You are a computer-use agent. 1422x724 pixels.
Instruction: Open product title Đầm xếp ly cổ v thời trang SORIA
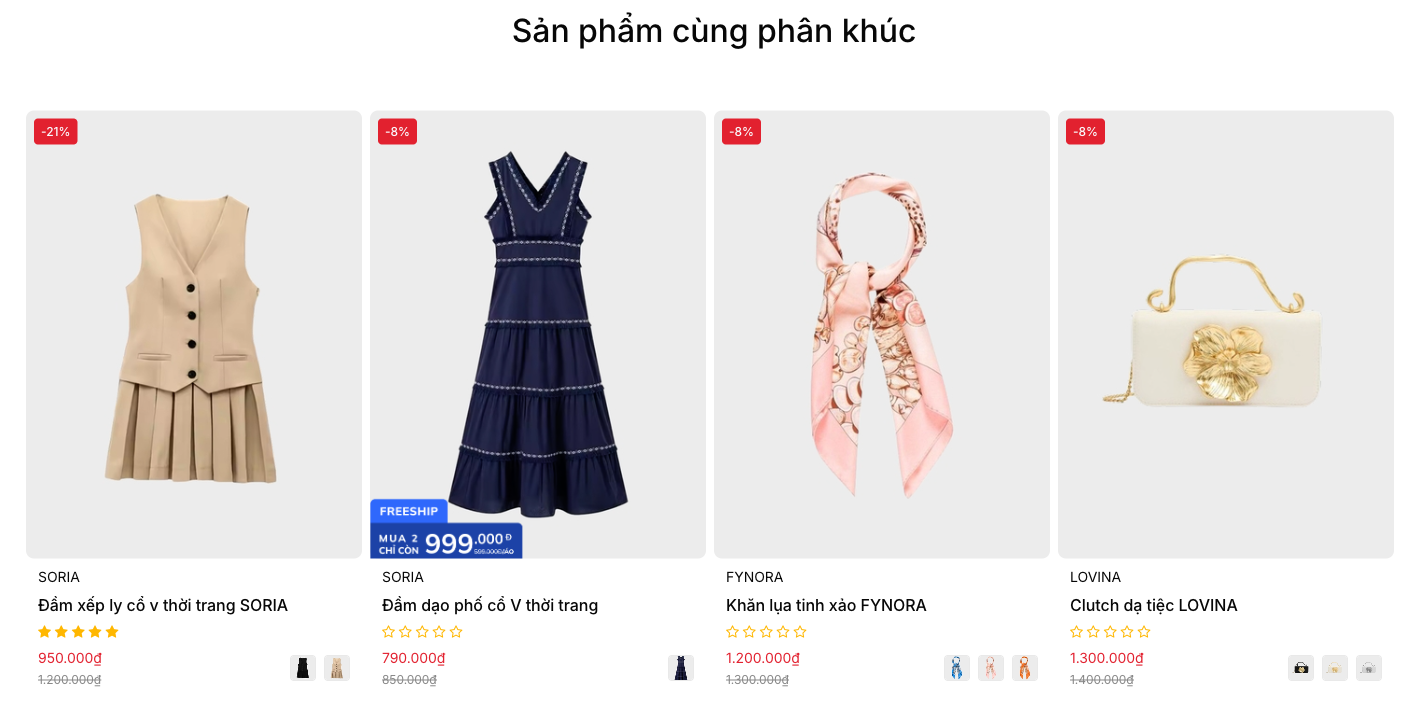163,605
